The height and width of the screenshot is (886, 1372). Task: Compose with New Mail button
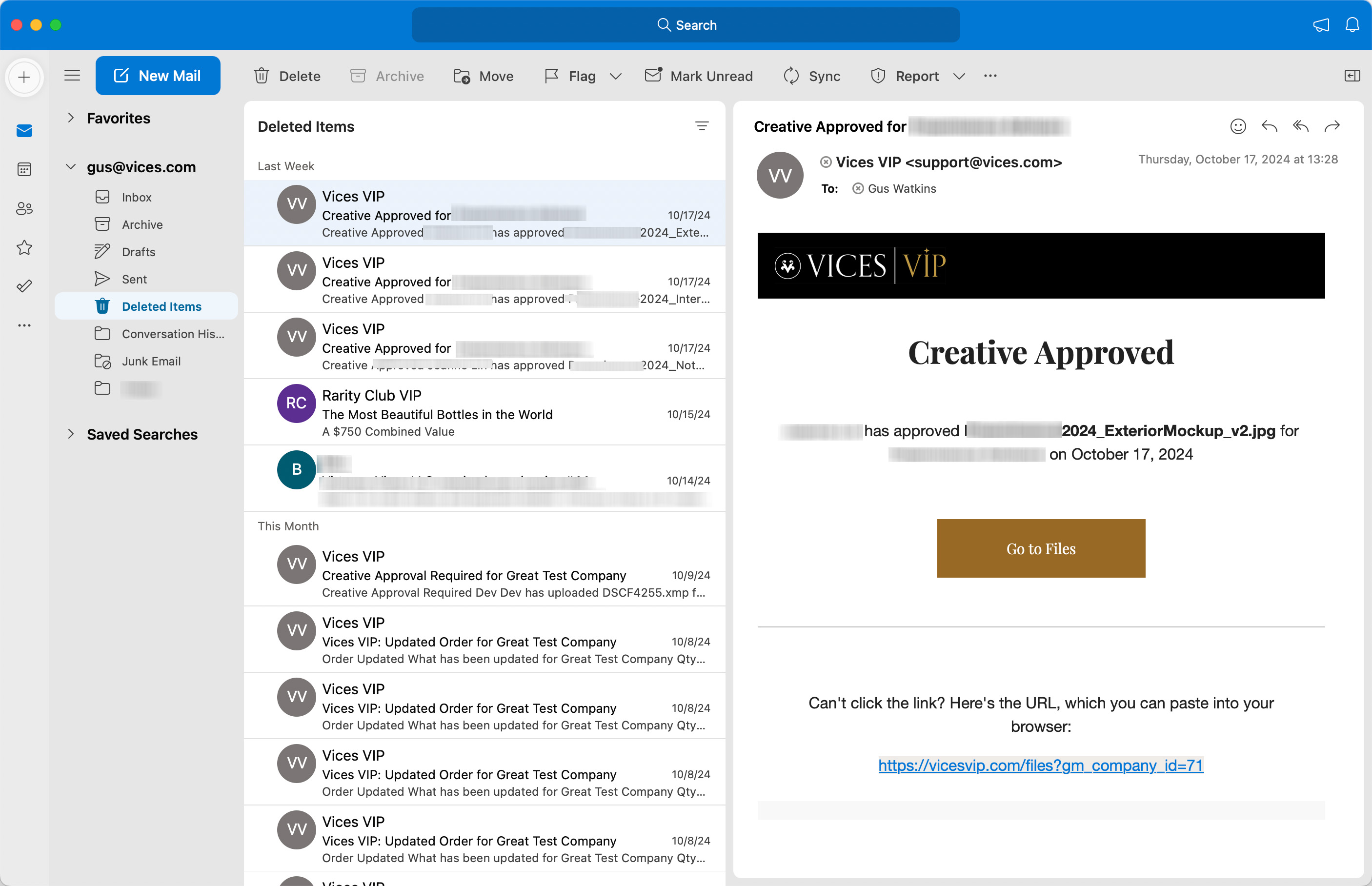click(158, 75)
